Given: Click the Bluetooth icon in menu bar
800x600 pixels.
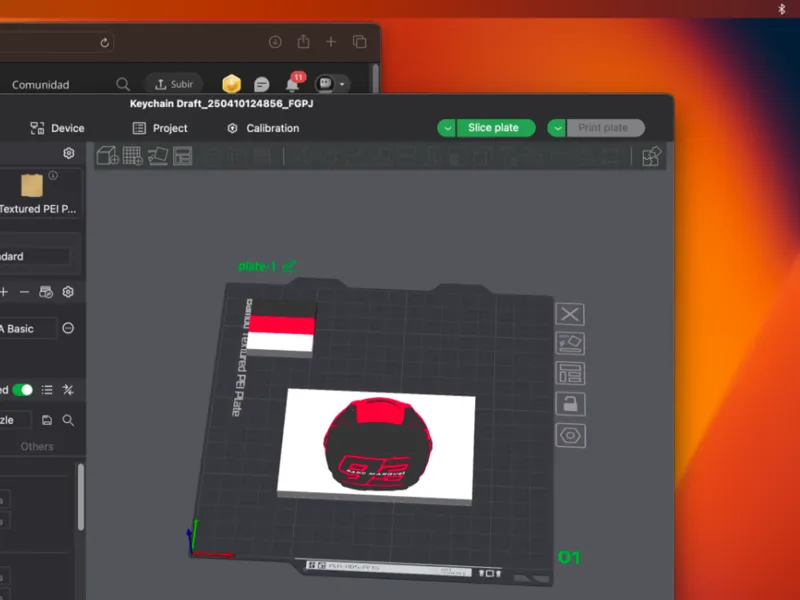Looking at the screenshot, I should [x=782, y=9].
